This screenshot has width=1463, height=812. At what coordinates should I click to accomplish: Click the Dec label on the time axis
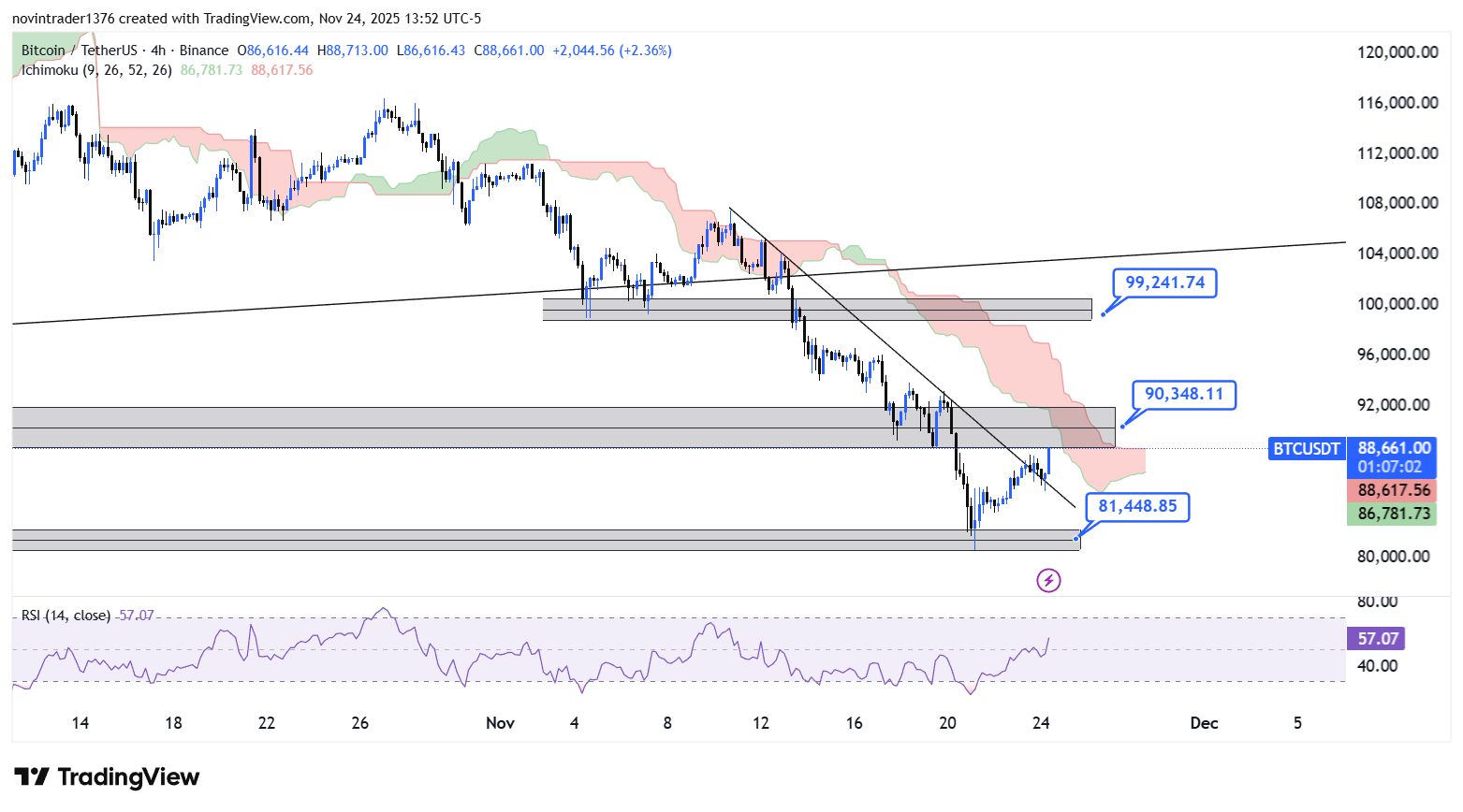(1204, 723)
